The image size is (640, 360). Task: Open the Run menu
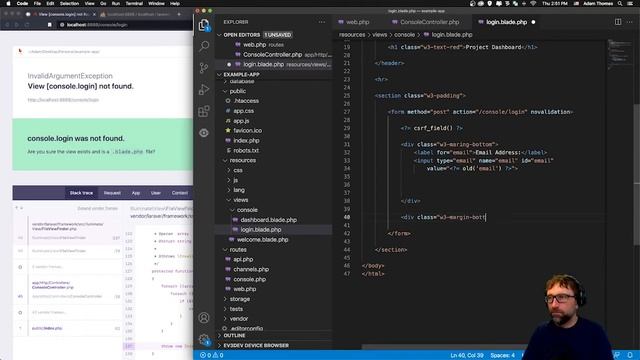[116, 3]
